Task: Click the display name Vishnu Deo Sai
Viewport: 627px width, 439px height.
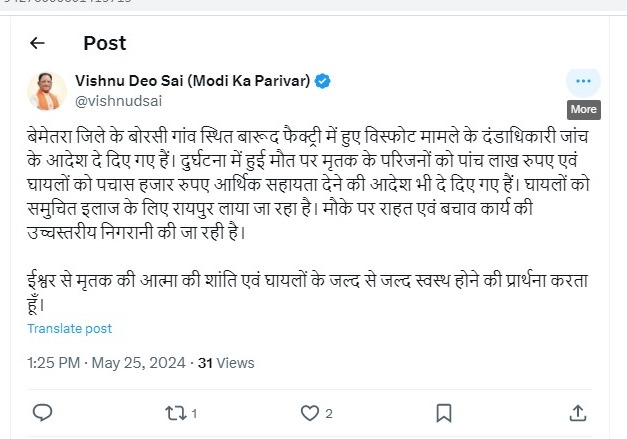Action: pos(192,80)
